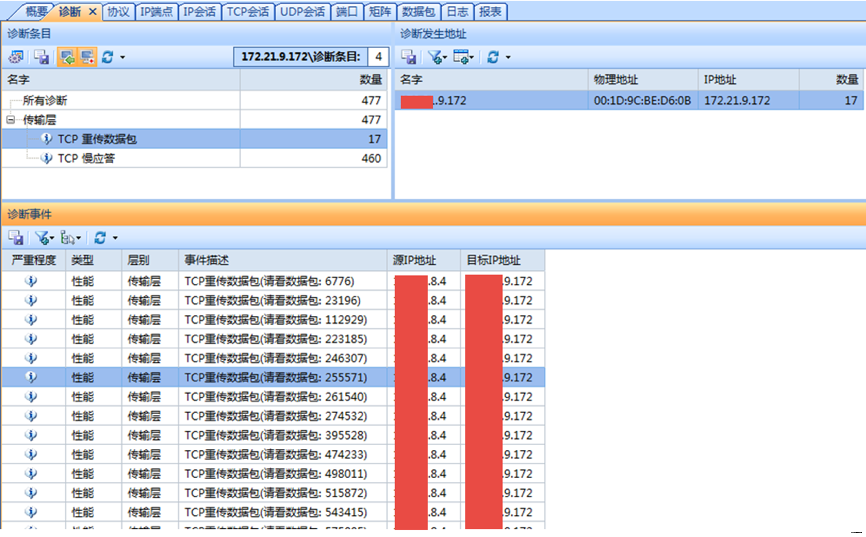Save diagnosis events via save icon
Image resolution: width=866 pixels, height=537 pixels.
(x=16, y=238)
